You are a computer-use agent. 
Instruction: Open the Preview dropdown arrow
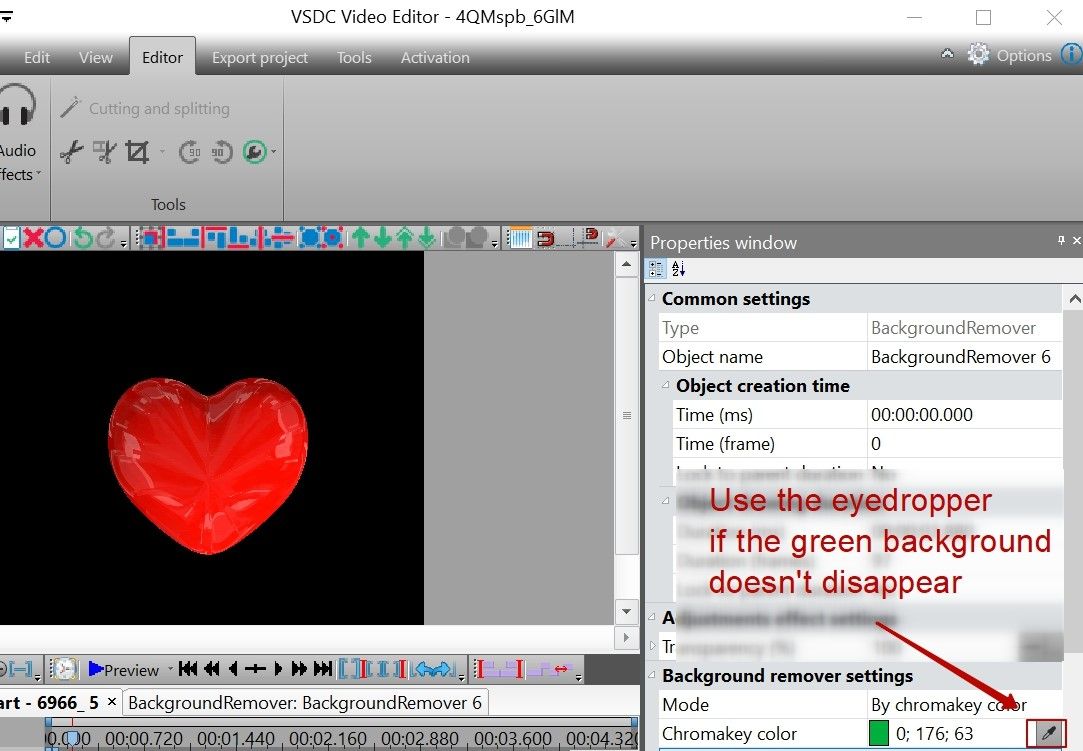pyautogui.click(x=170, y=669)
